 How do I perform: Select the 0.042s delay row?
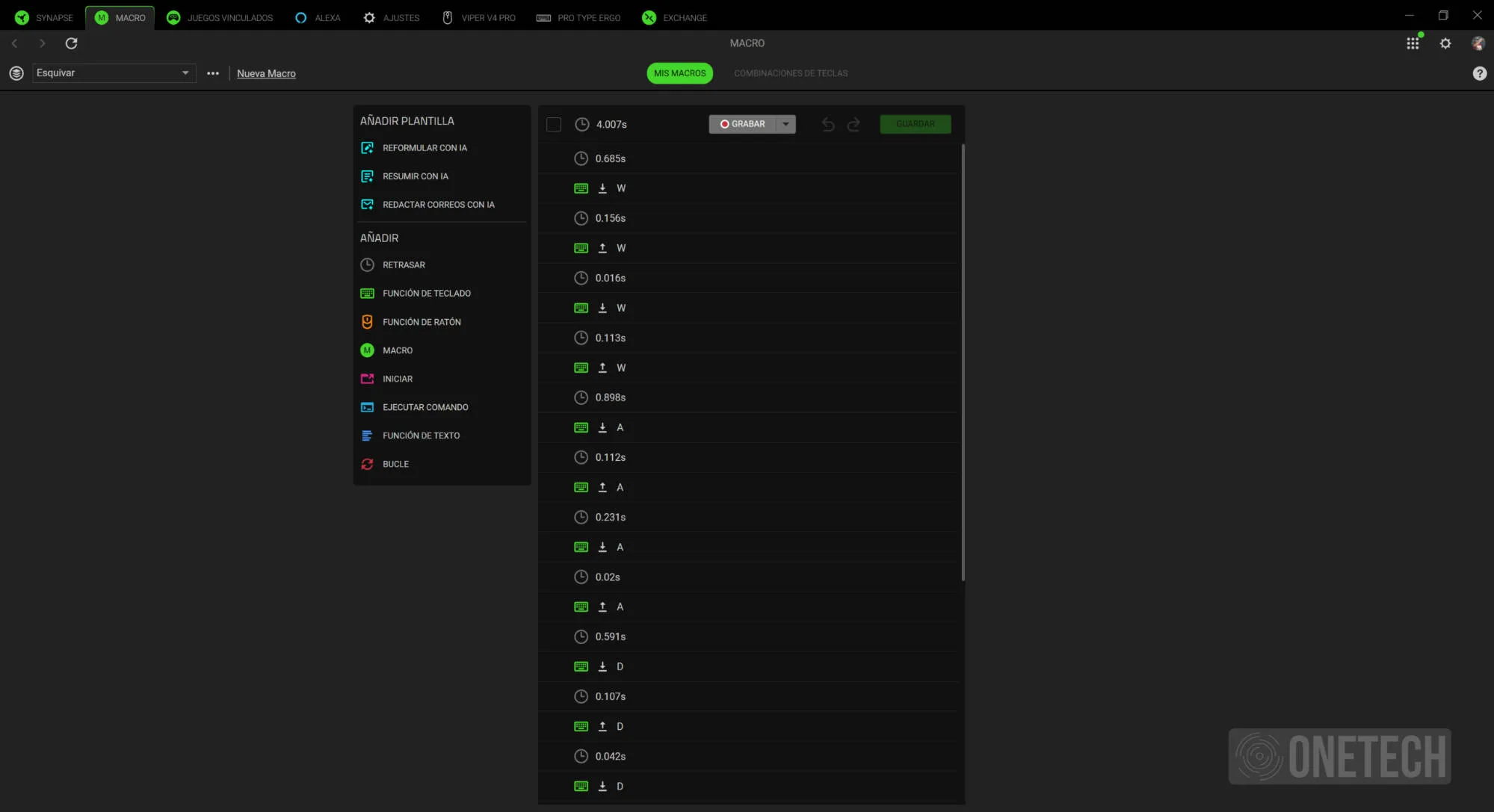coord(747,756)
